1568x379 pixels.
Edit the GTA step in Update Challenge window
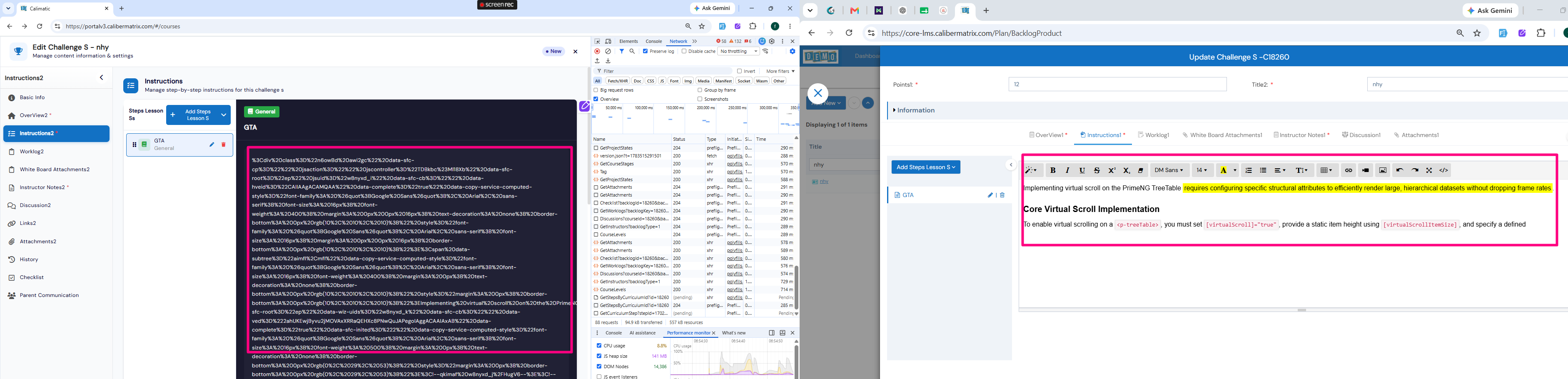coord(990,195)
